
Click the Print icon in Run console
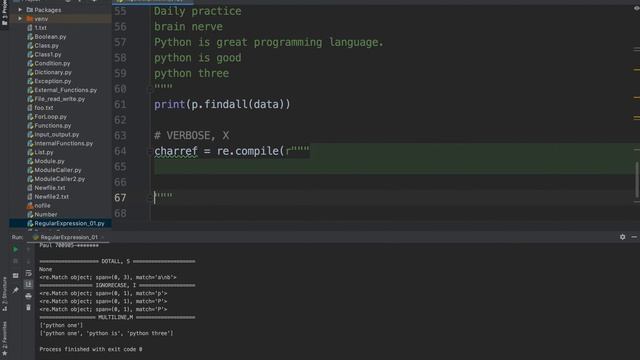[x=28, y=296]
